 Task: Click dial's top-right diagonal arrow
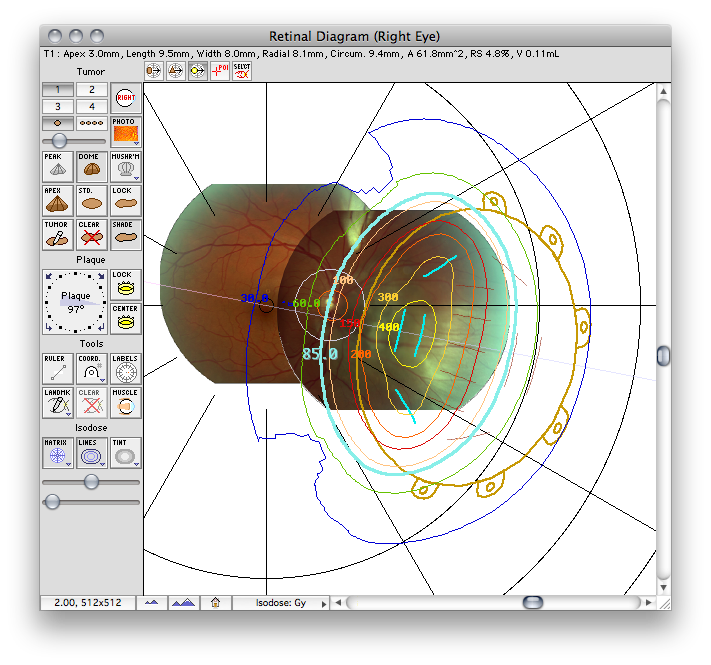(102, 276)
